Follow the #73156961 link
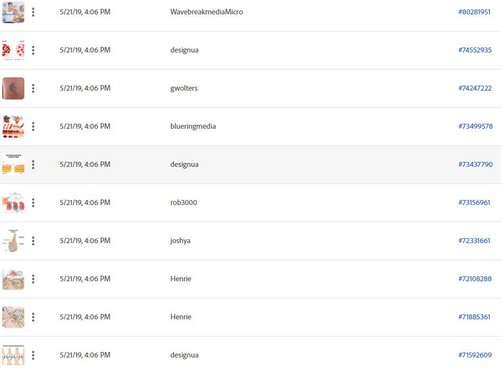501x368 pixels. [x=474, y=203]
